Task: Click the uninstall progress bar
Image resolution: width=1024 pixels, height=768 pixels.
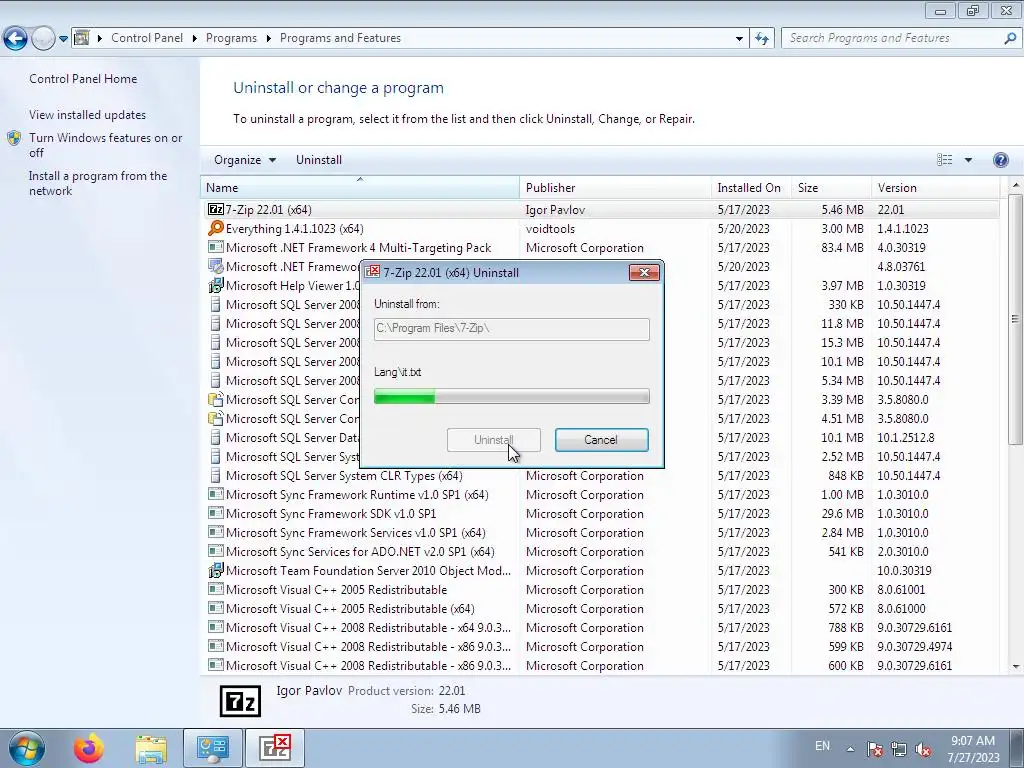Action: 511,396
